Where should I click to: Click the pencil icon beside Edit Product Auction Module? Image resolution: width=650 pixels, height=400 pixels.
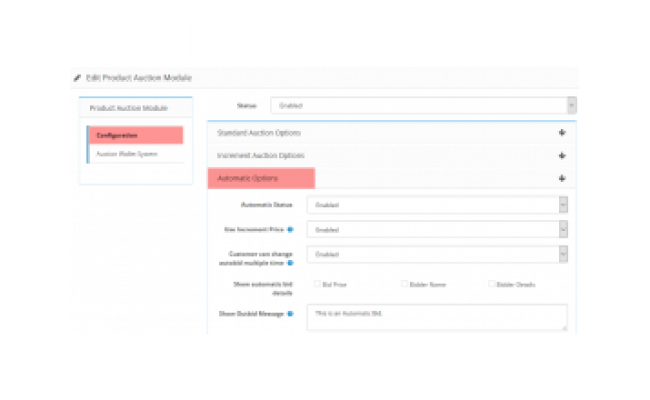77,78
